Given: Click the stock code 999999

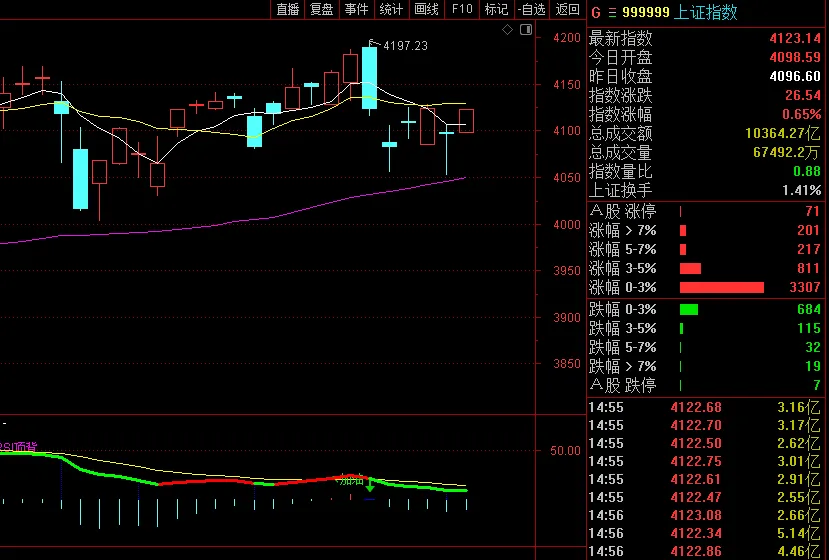Looking at the screenshot, I should pyautogui.click(x=646, y=12).
